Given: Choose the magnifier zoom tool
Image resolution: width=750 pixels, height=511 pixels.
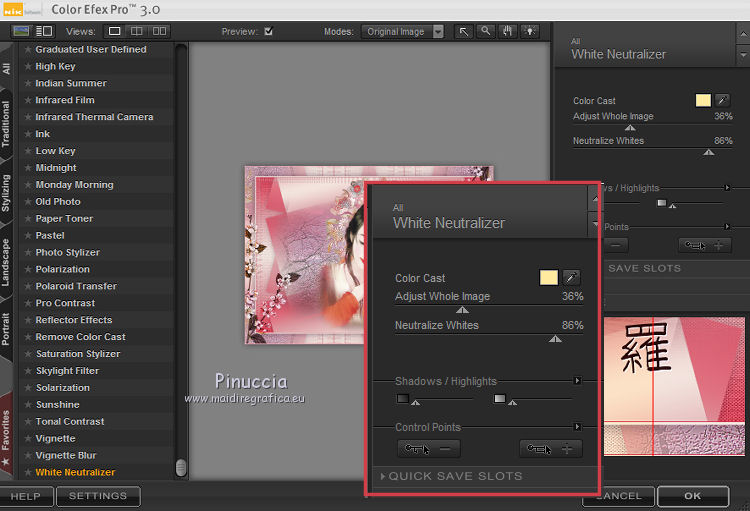Looking at the screenshot, I should coord(485,32).
